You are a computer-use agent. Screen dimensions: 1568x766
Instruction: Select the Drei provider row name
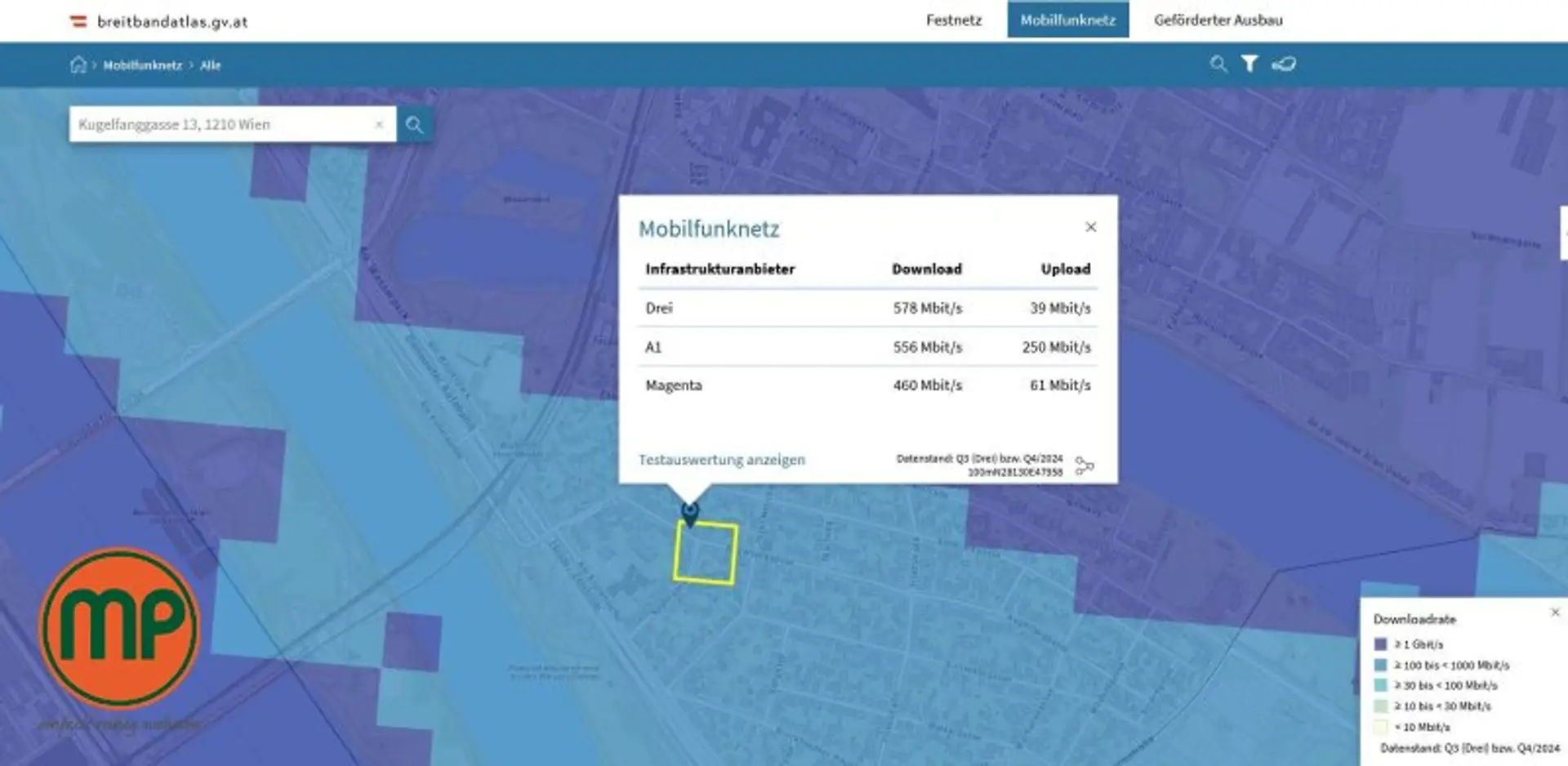pos(659,308)
